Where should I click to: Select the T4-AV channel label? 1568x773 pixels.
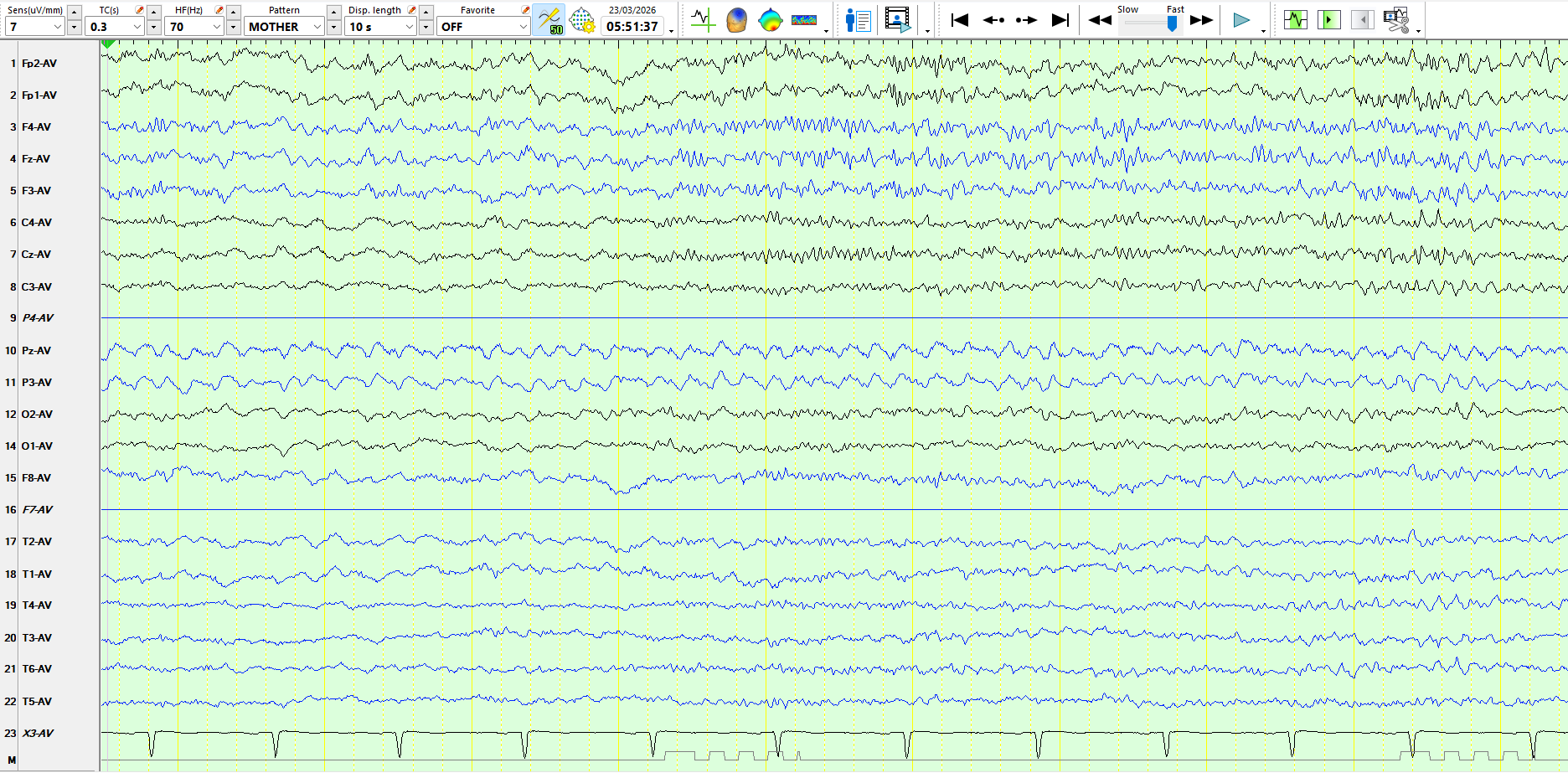[37, 606]
